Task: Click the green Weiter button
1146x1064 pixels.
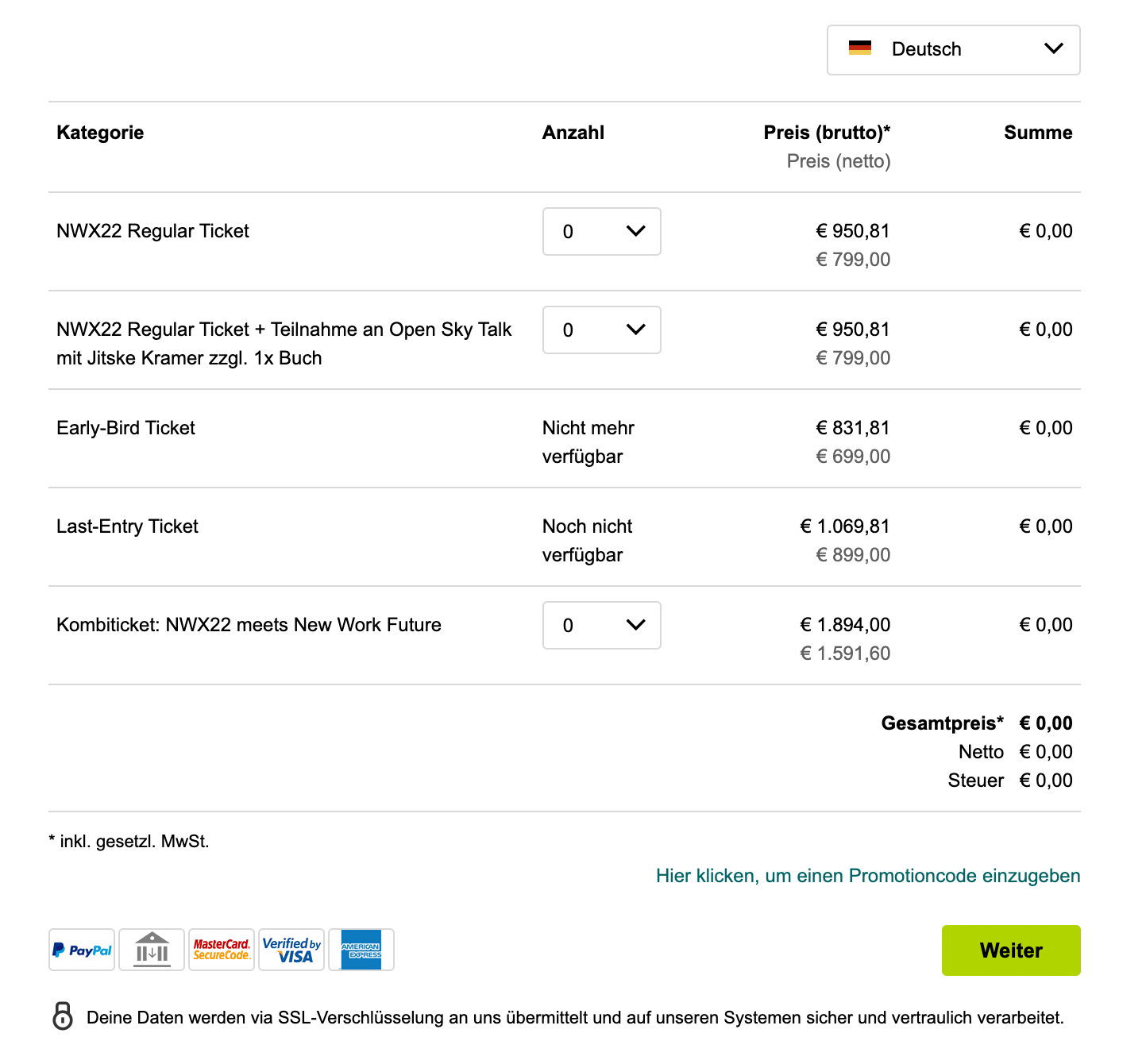Action: pyautogui.click(x=1011, y=950)
